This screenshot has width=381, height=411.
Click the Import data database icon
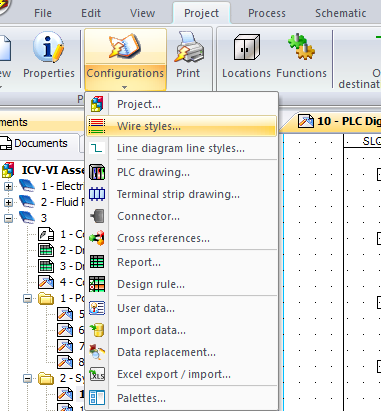[97, 330]
